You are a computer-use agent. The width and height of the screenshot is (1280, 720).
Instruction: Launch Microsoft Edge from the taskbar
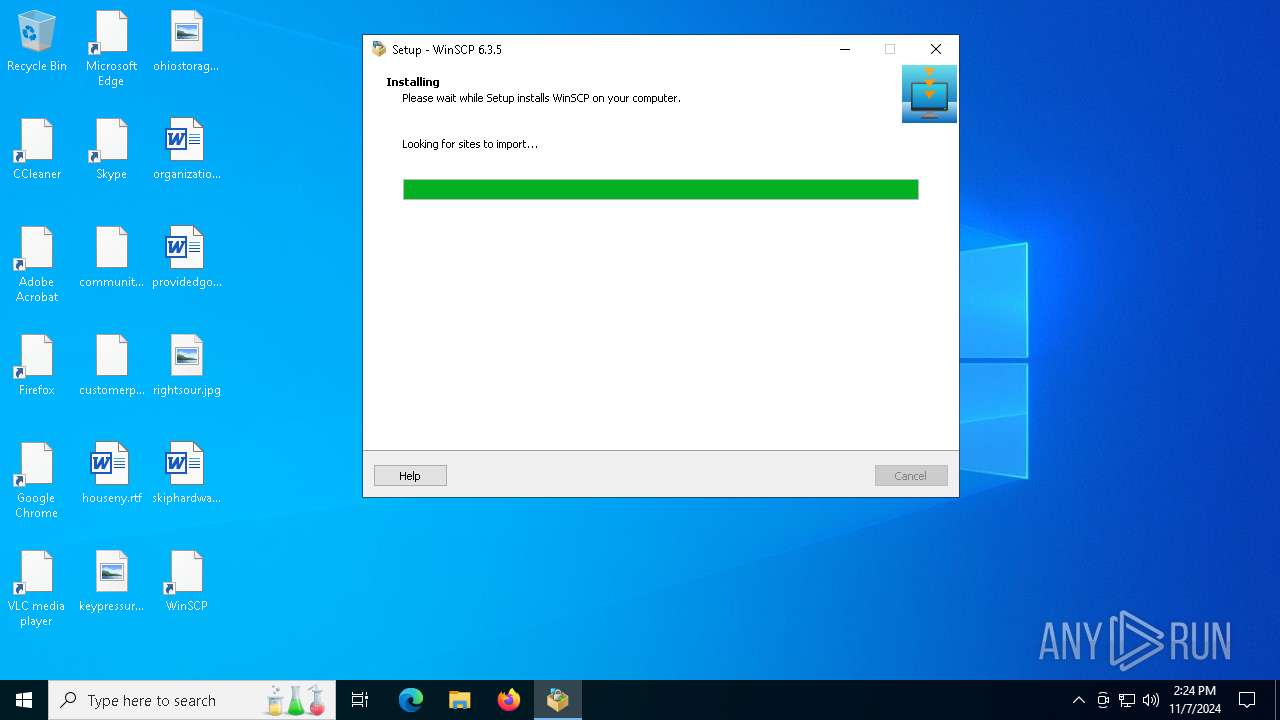(410, 700)
